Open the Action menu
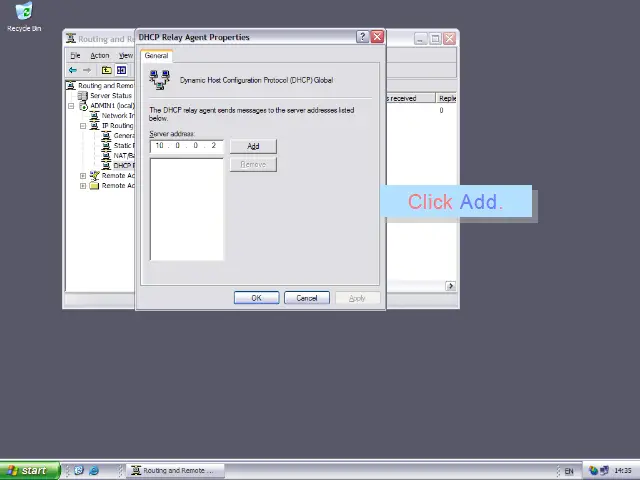640x480 pixels. point(100,55)
